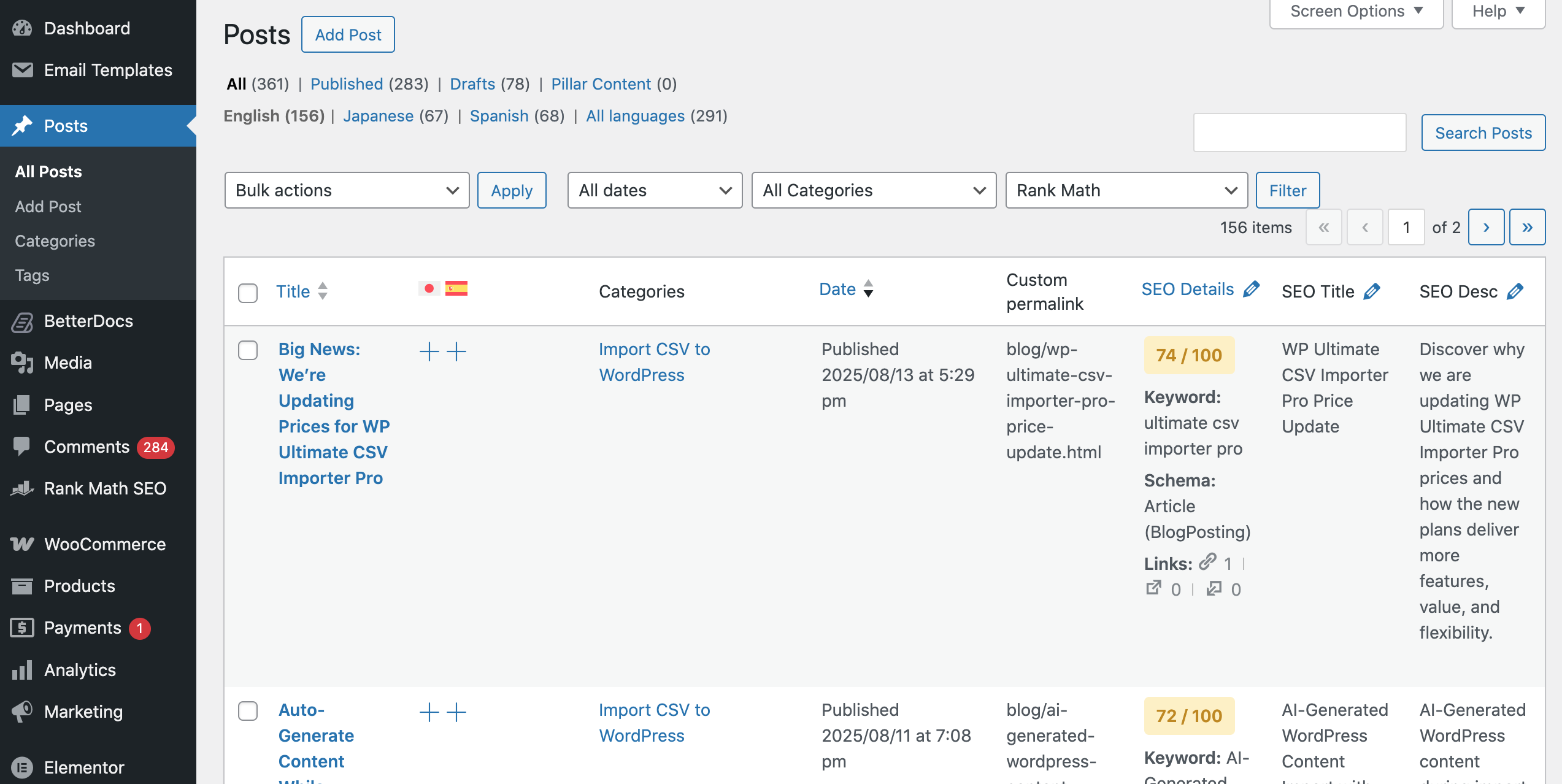Open the All dates dropdown
Screen dimensions: 1562x784
(x=655, y=190)
